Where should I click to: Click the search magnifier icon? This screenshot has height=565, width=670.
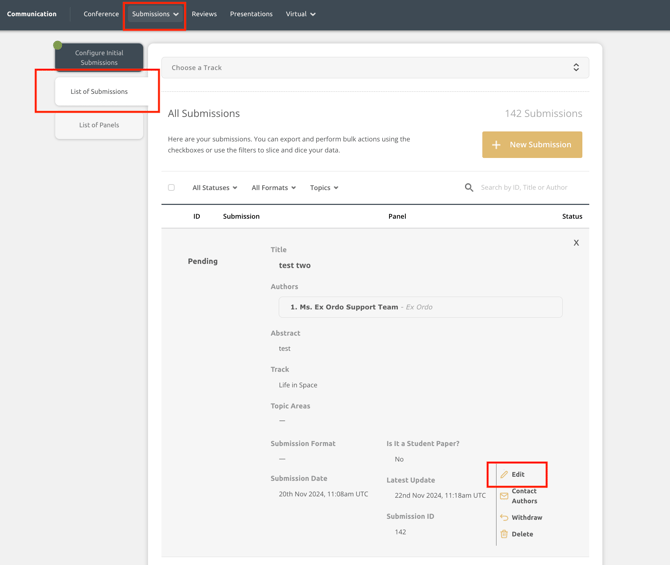click(469, 188)
